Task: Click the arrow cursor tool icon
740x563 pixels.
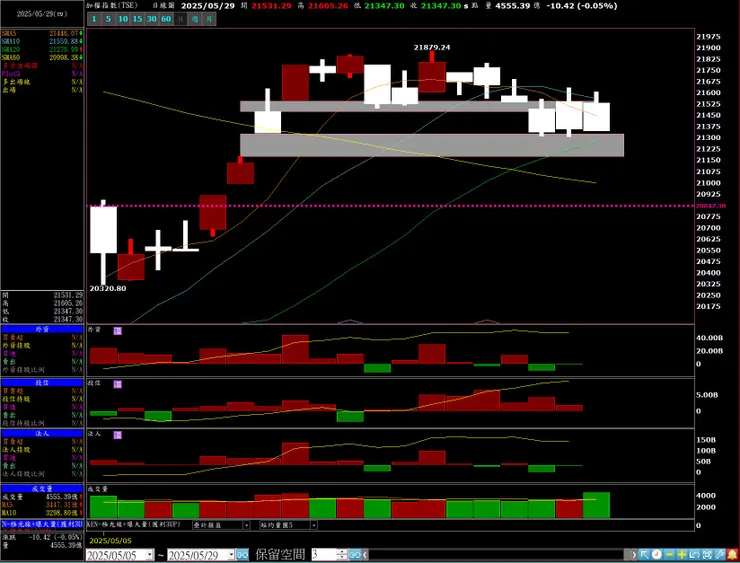Action: point(644,555)
